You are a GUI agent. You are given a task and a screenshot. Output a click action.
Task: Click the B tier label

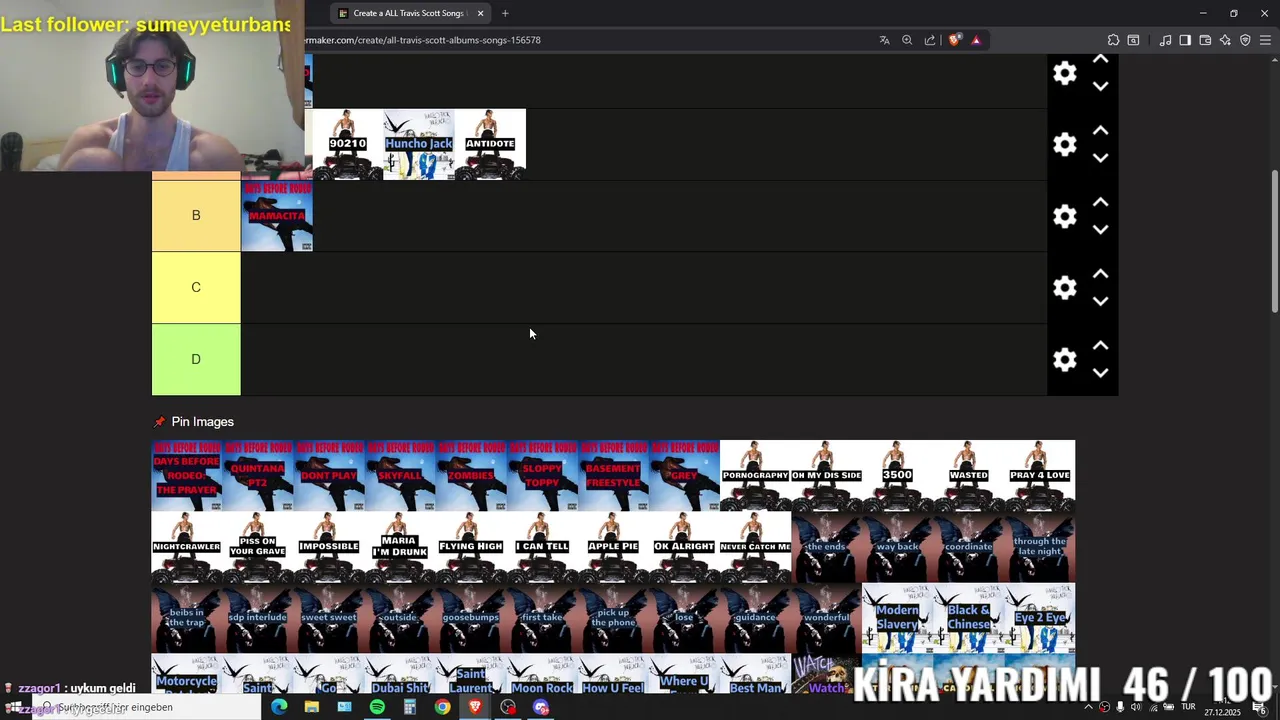pyautogui.click(x=196, y=216)
